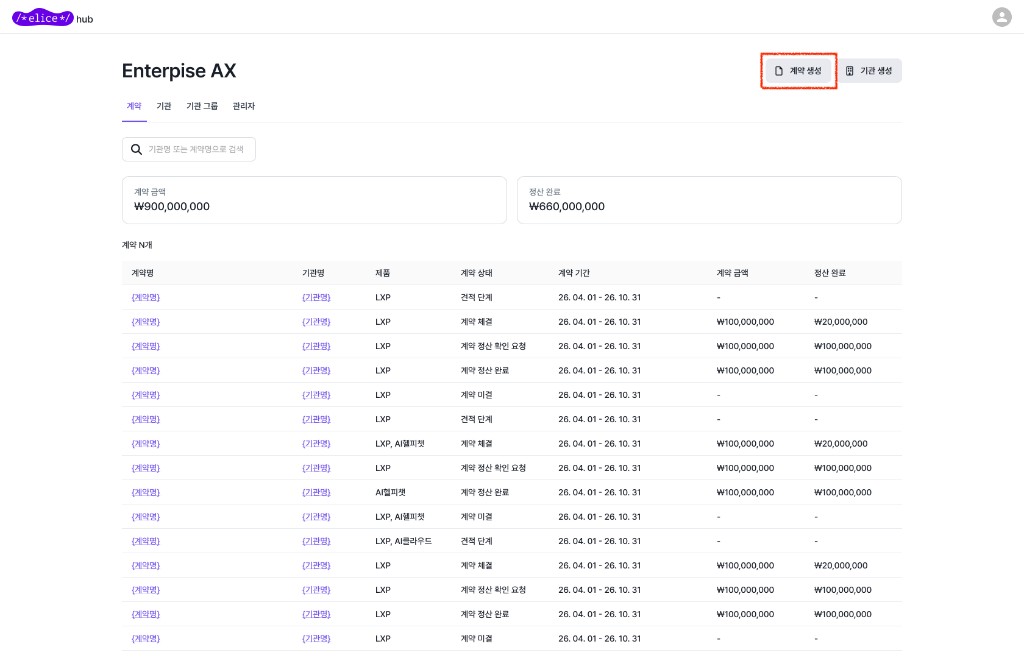Image resolution: width=1024 pixels, height=658 pixels.
Task: Open the 관리자 tab
Action: [244, 106]
